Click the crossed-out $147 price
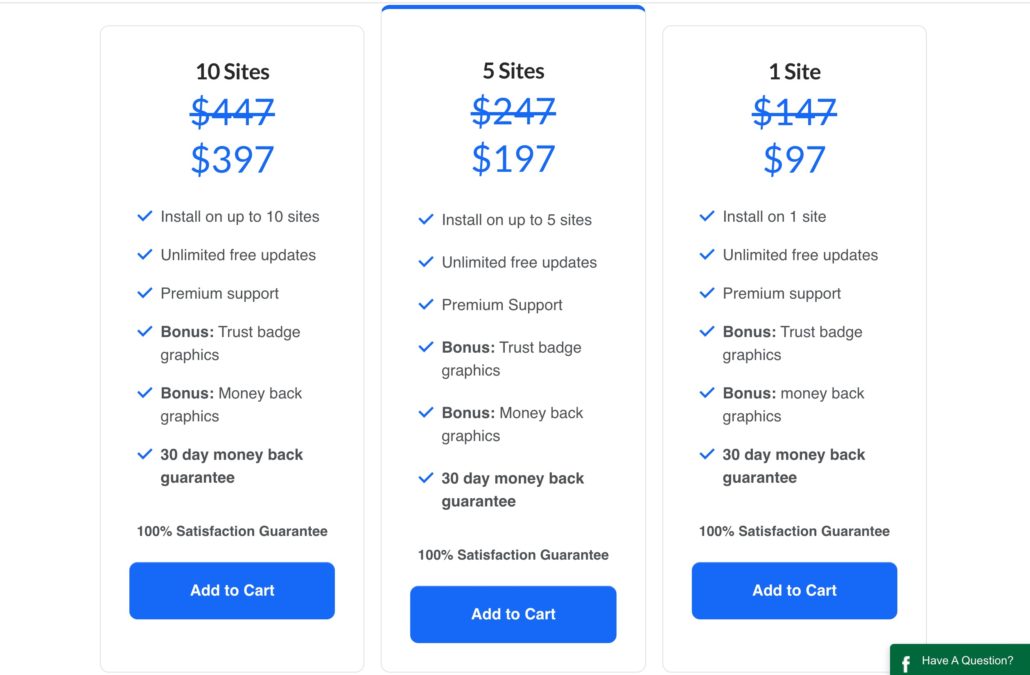The width and height of the screenshot is (1030, 675). click(793, 113)
